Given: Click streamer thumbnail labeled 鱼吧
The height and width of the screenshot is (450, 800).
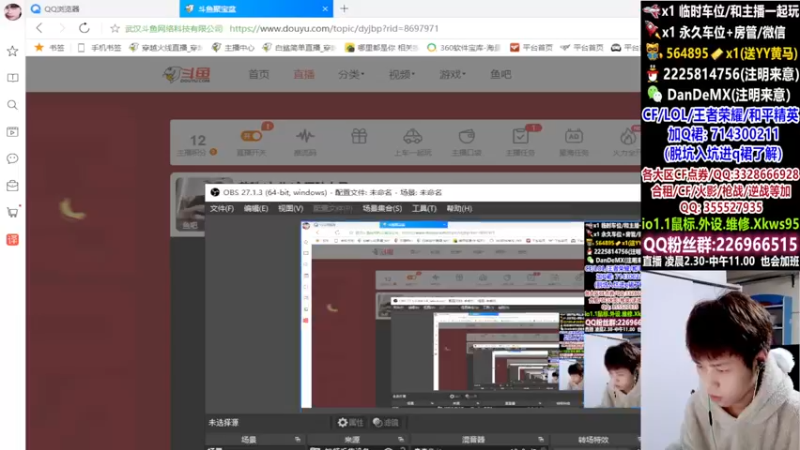Looking at the screenshot, I should [190, 205].
